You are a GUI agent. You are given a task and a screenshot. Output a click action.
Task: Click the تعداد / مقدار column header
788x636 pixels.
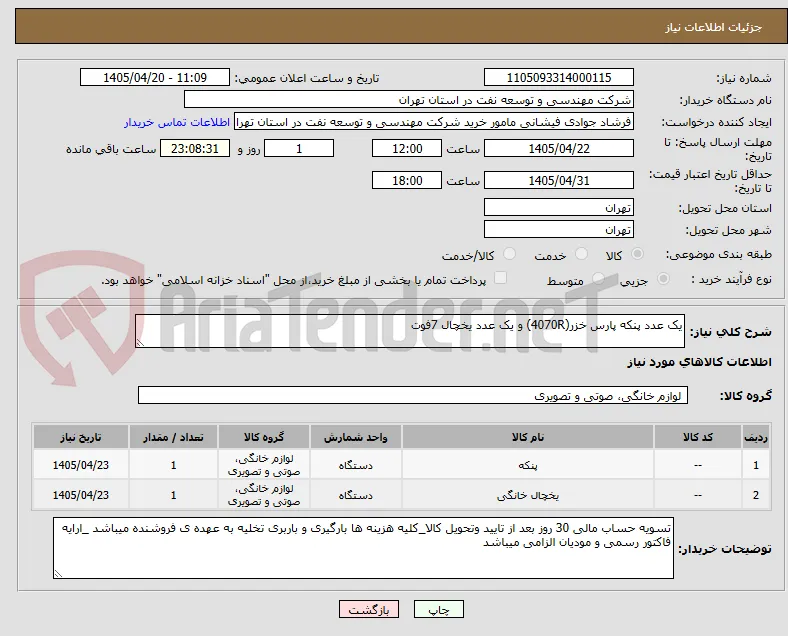(173, 437)
